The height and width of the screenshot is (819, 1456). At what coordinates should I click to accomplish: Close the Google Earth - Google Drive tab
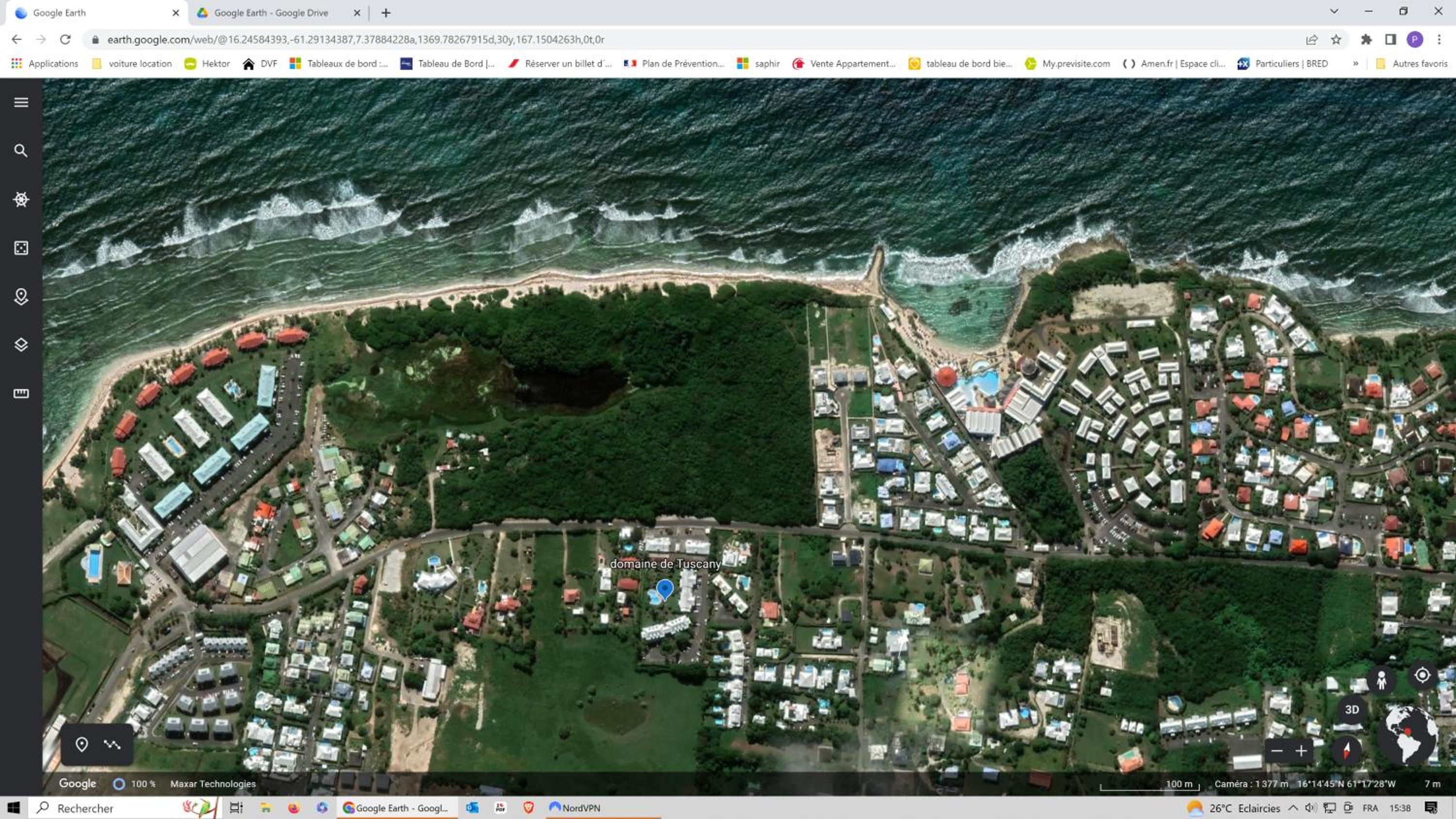tap(357, 13)
